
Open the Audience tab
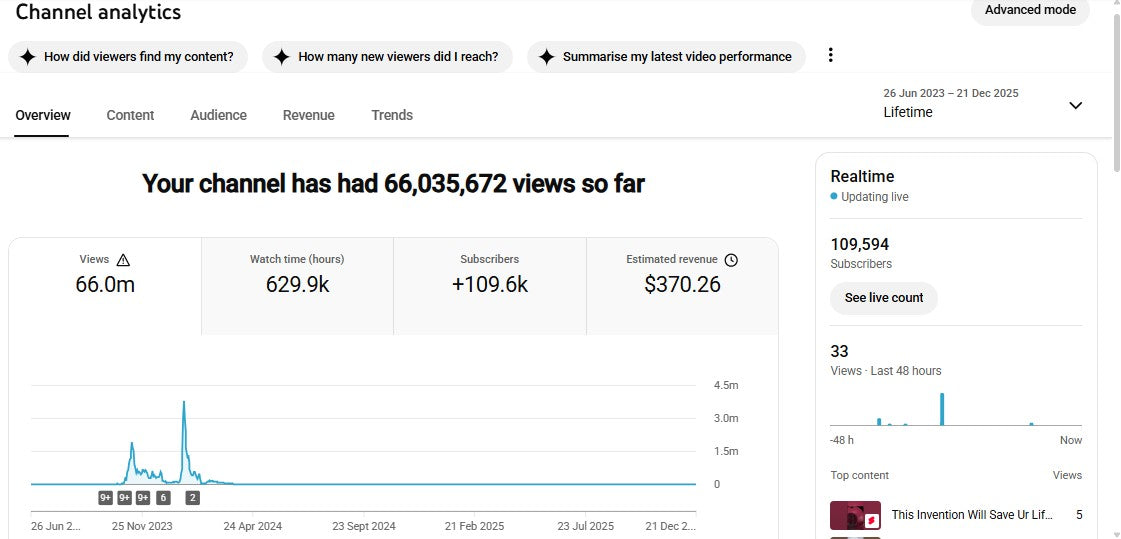(x=218, y=115)
